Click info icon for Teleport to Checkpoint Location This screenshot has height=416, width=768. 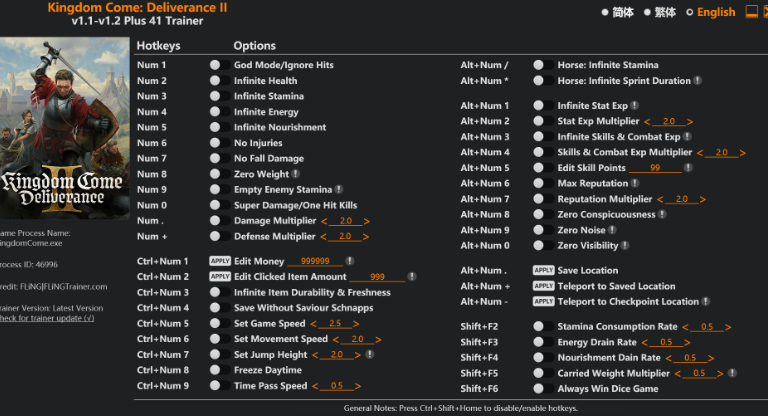coord(706,301)
